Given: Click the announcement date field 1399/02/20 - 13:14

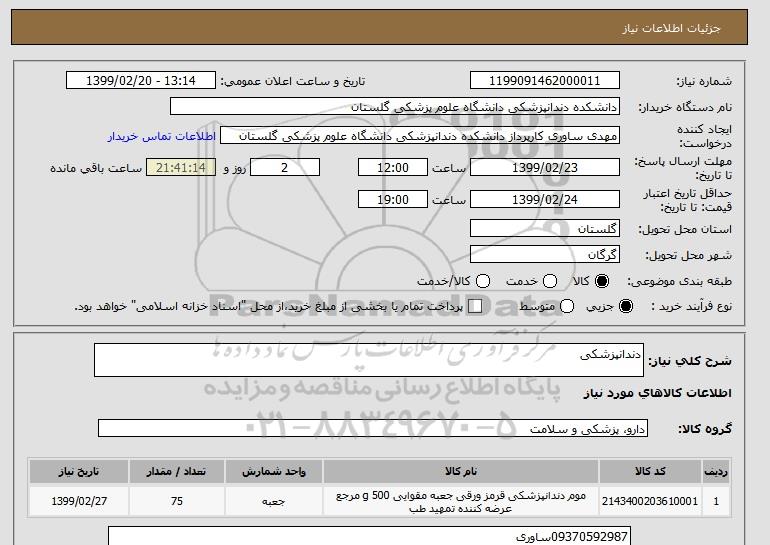Looking at the screenshot, I should pyautogui.click(x=141, y=81).
